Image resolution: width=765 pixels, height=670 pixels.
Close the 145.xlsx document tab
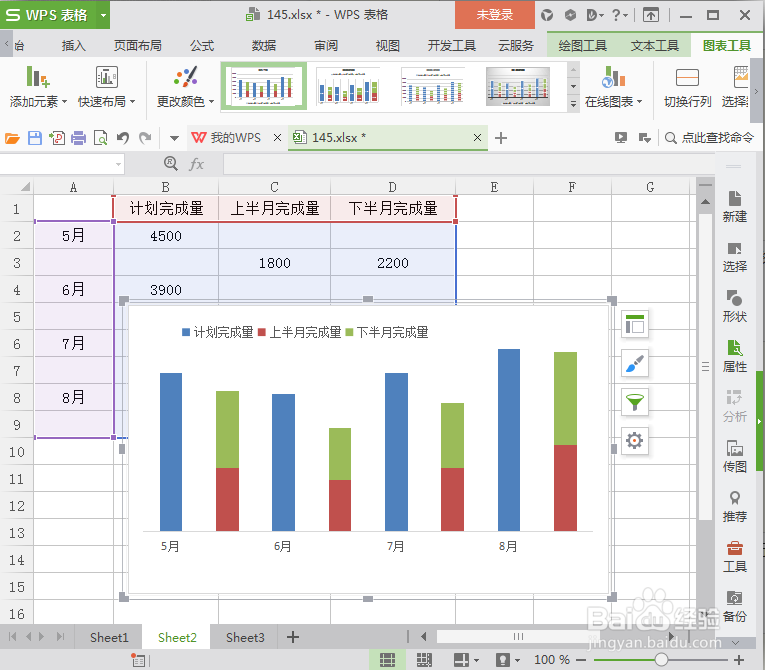pyautogui.click(x=478, y=138)
